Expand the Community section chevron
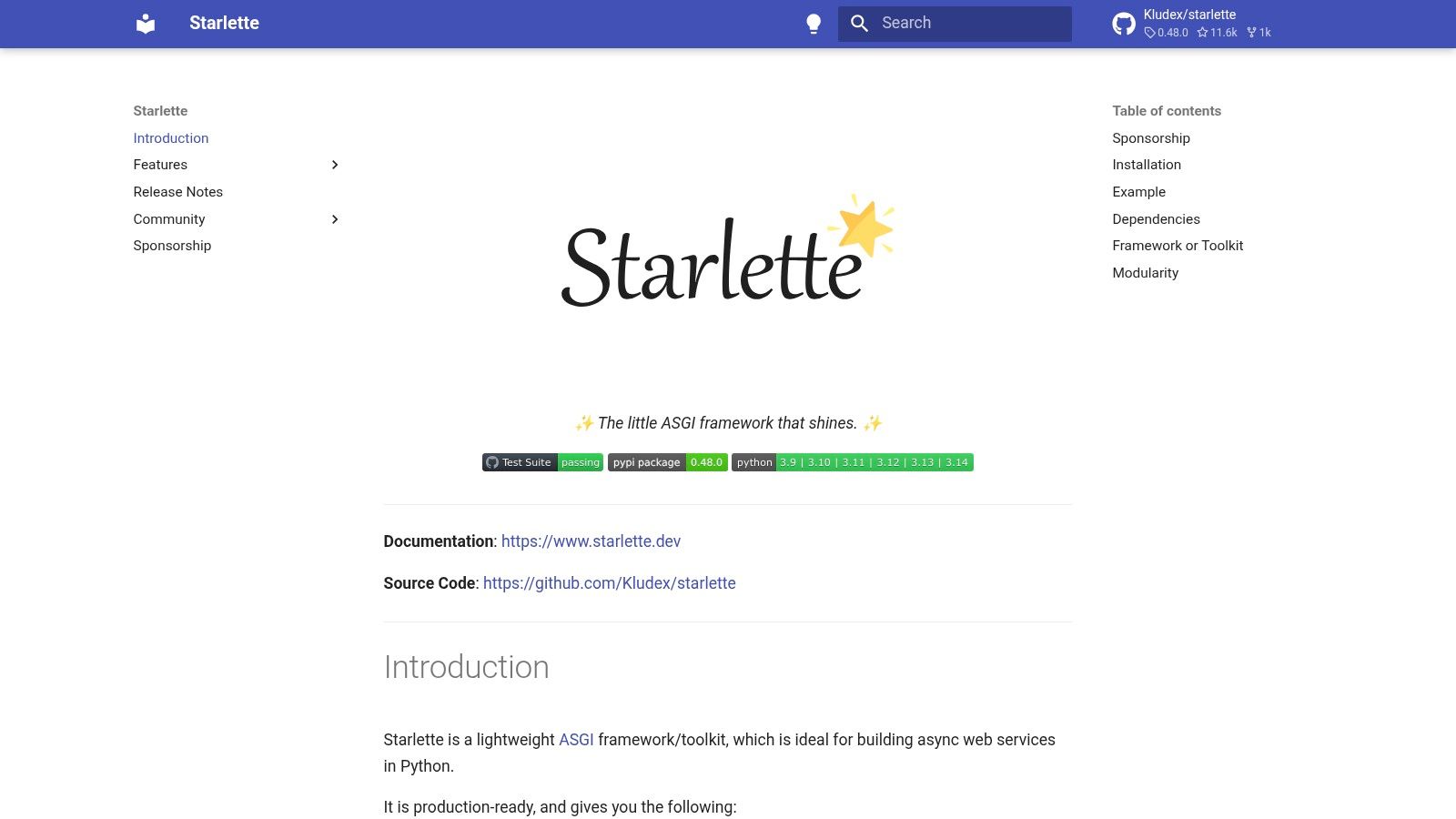 (335, 219)
